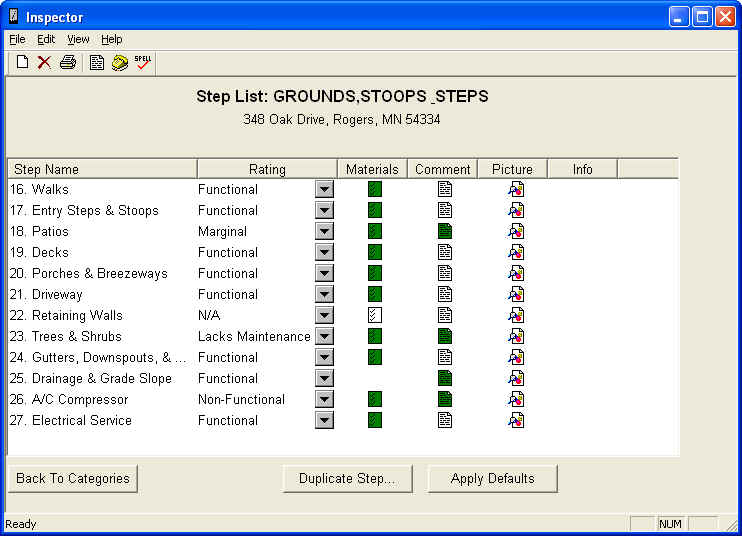Image resolution: width=742 pixels, height=536 pixels.
Task: Click the Rating column header
Action: (267, 169)
